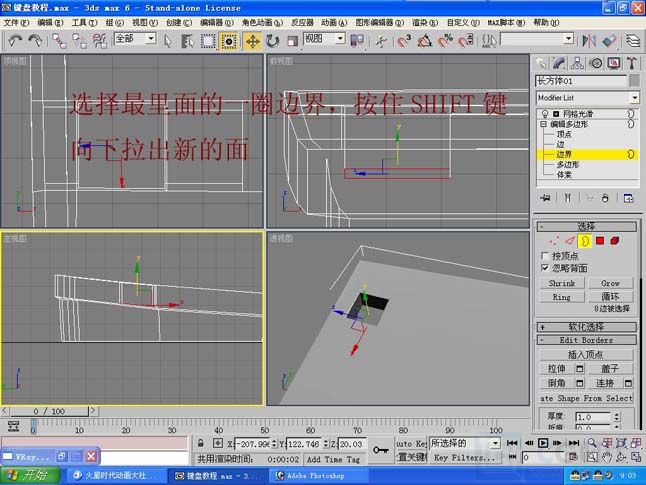Collapse the 选择 rollout
The height and width of the screenshot is (485, 646).
tap(586, 226)
